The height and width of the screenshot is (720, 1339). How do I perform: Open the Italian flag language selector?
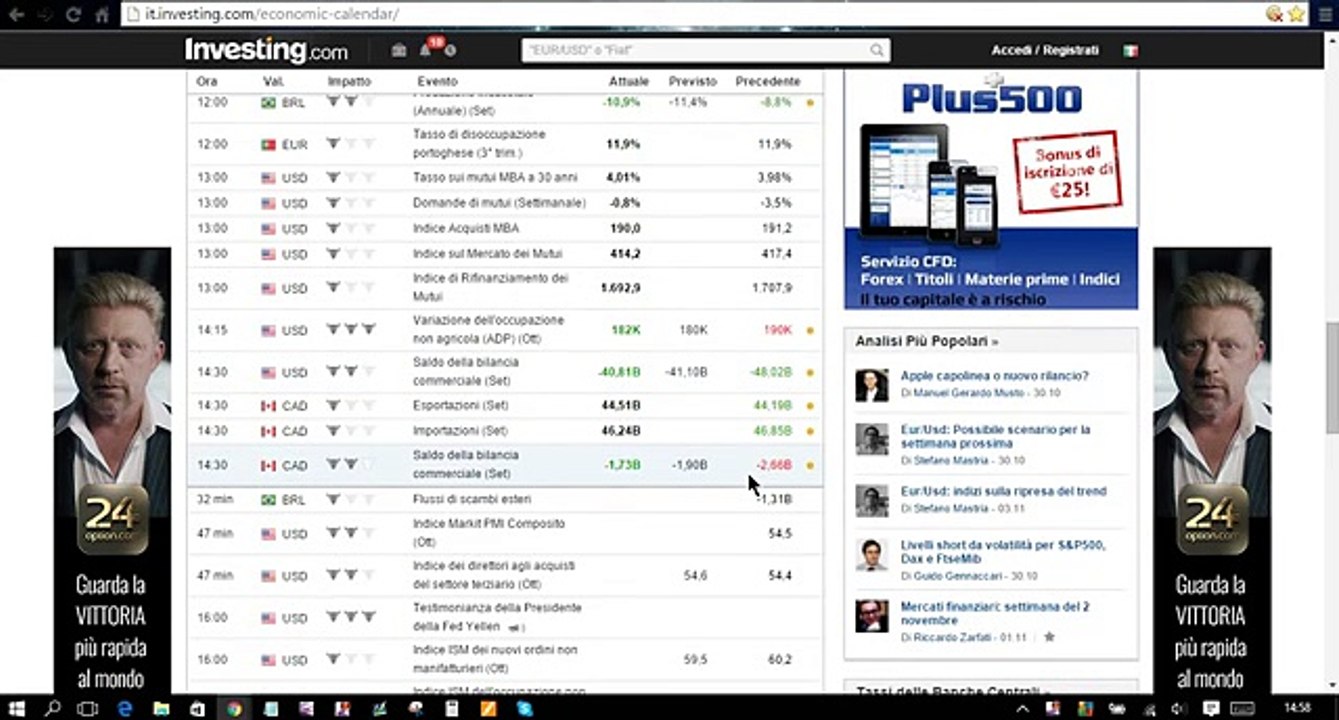pos(1130,50)
